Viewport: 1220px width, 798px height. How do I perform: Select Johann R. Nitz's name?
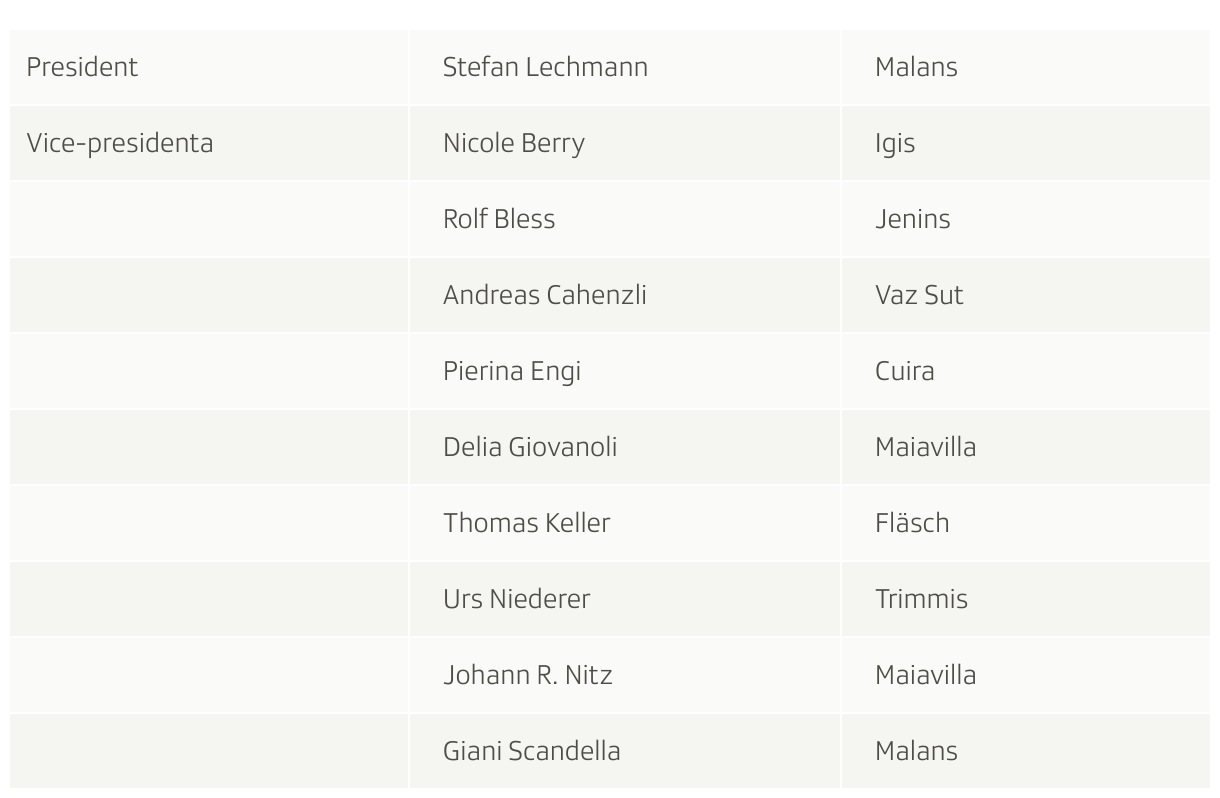(528, 675)
